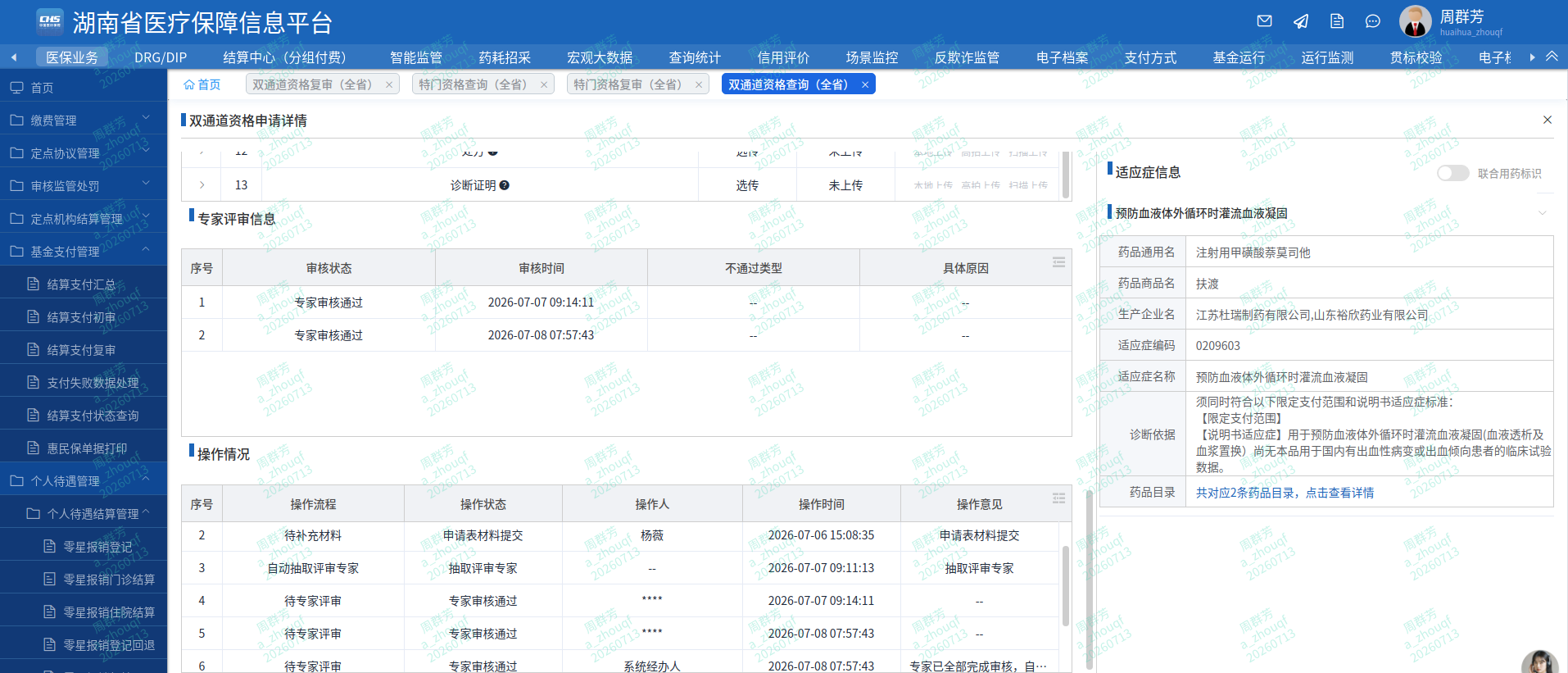Open 零星报销登记 page
1568x673 pixels.
84,547
